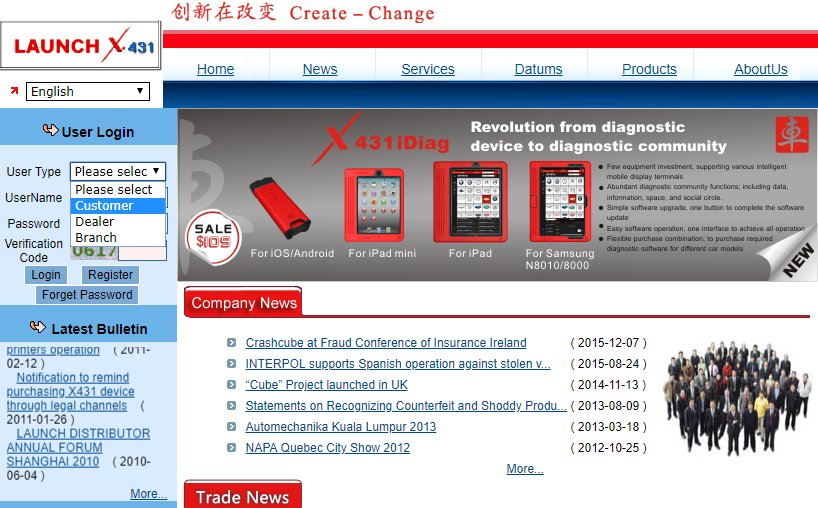Select Please select option in list
818x508 pixels.
coord(118,189)
